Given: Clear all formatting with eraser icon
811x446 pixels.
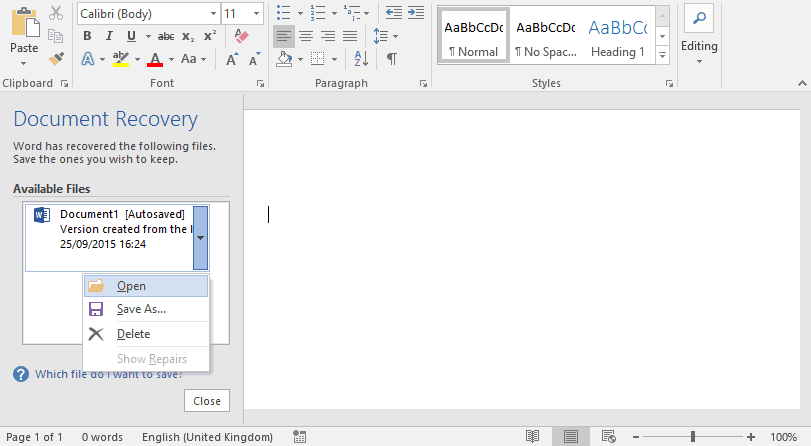Looking at the screenshot, I should (241, 36).
